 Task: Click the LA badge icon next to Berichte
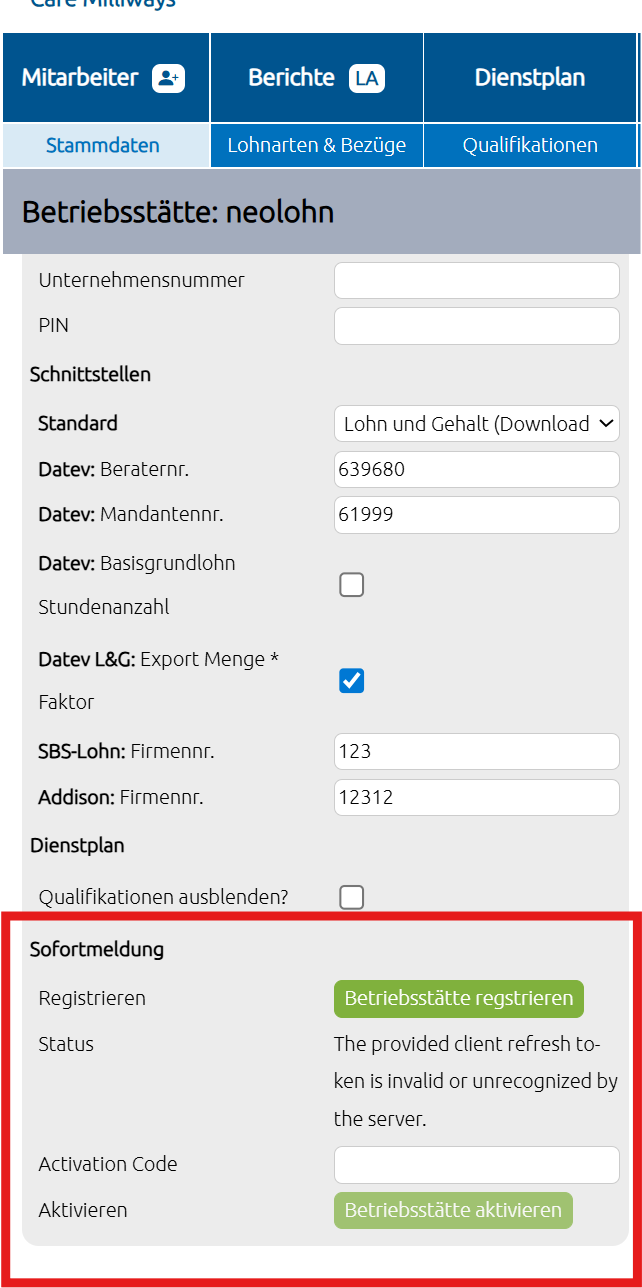coord(367,78)
